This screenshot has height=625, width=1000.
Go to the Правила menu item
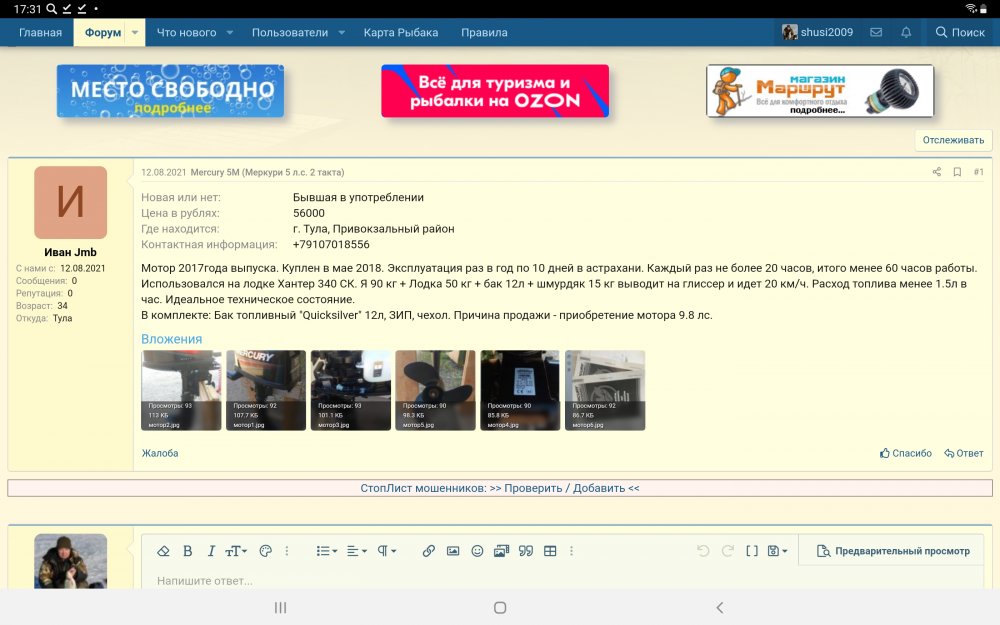point(484,32)
